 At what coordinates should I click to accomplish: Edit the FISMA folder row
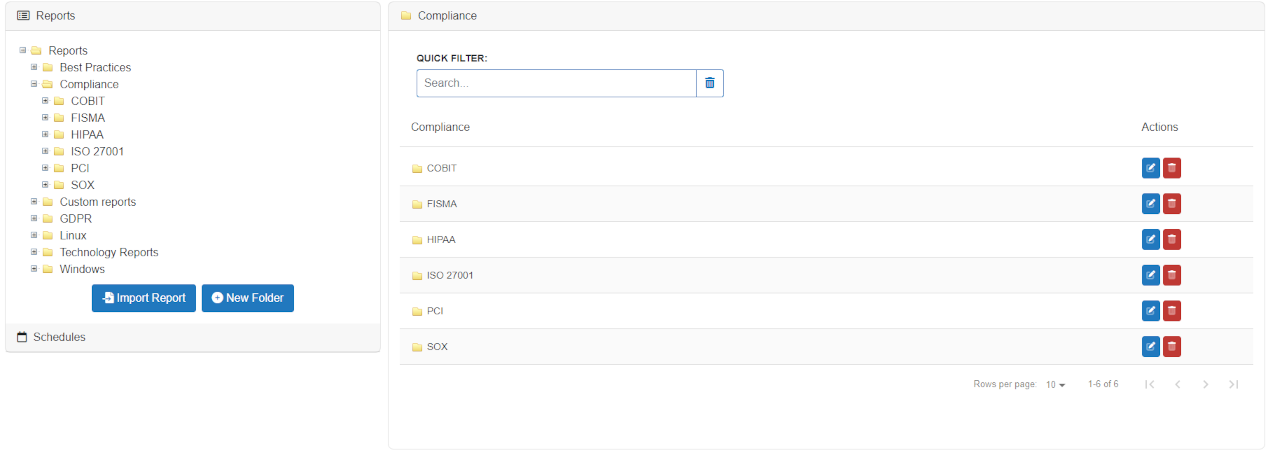tap(1151, 203)
